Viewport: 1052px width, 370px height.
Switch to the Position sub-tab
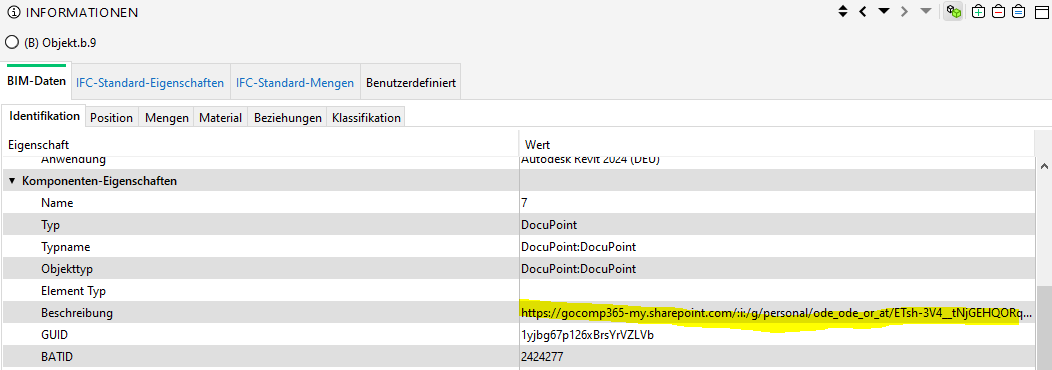pyautogui.click(x=111, y=118)
